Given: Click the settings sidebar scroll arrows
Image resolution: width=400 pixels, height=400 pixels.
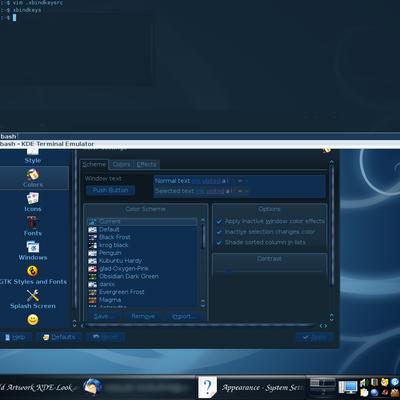Looking at the screenshot, I should [74, 324].
